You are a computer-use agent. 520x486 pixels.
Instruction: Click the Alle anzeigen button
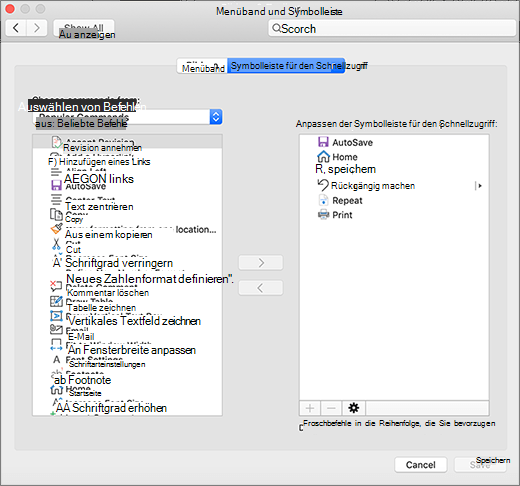(84, 28)
